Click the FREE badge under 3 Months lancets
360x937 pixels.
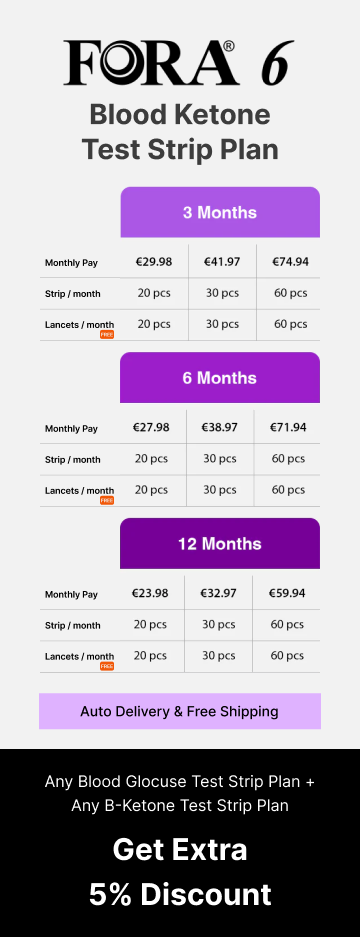coord(107,335)
